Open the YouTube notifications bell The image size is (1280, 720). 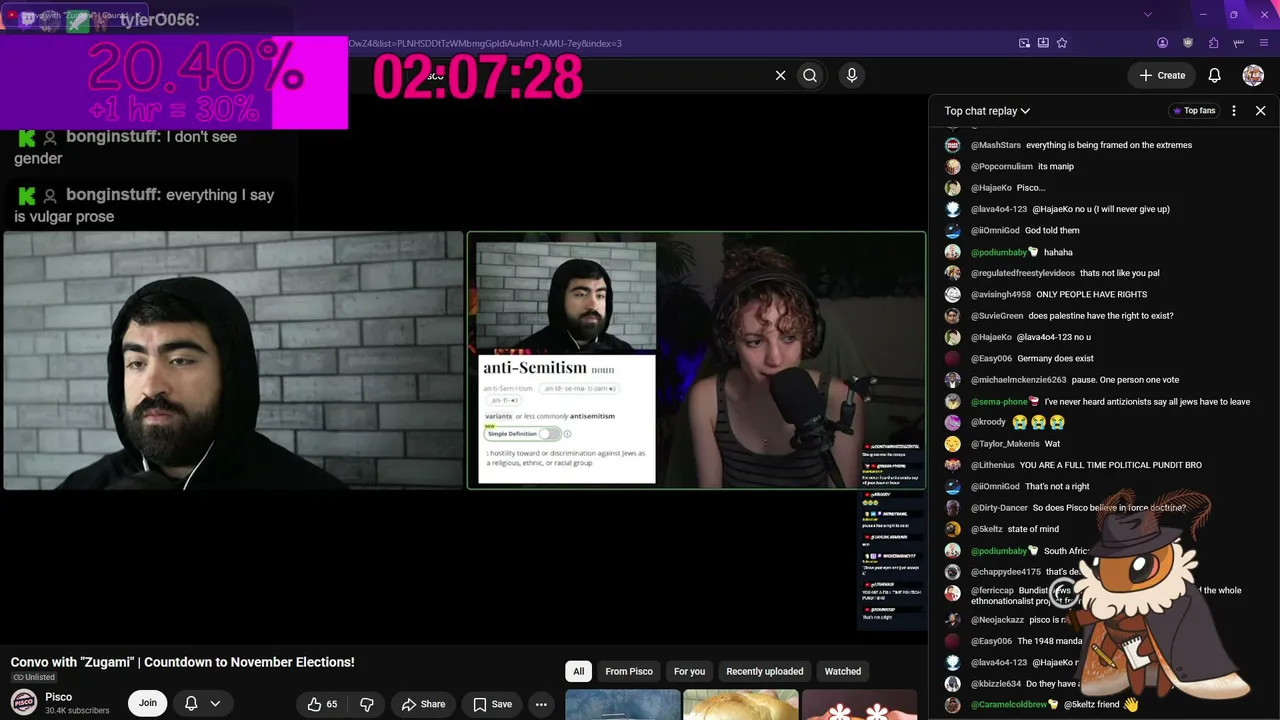(1214, 75)
